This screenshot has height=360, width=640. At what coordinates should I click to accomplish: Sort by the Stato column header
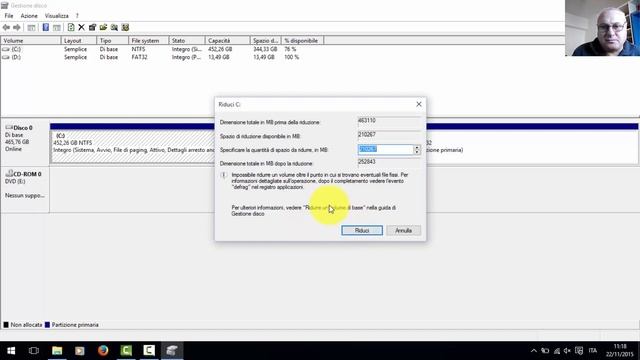pyautogui.click(x=187, y=41)
